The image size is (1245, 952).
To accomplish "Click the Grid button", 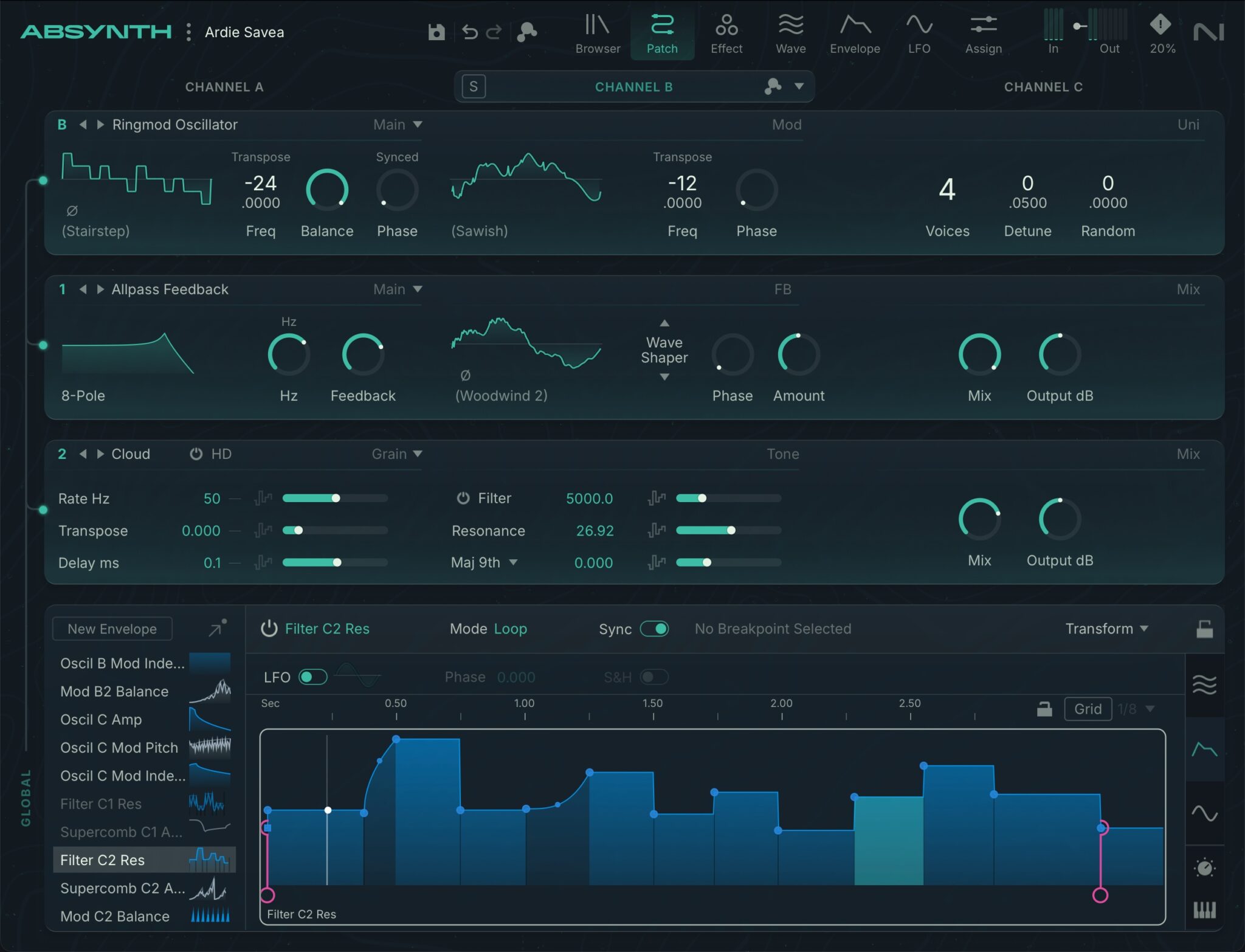I will click(x=1088, y=709).
